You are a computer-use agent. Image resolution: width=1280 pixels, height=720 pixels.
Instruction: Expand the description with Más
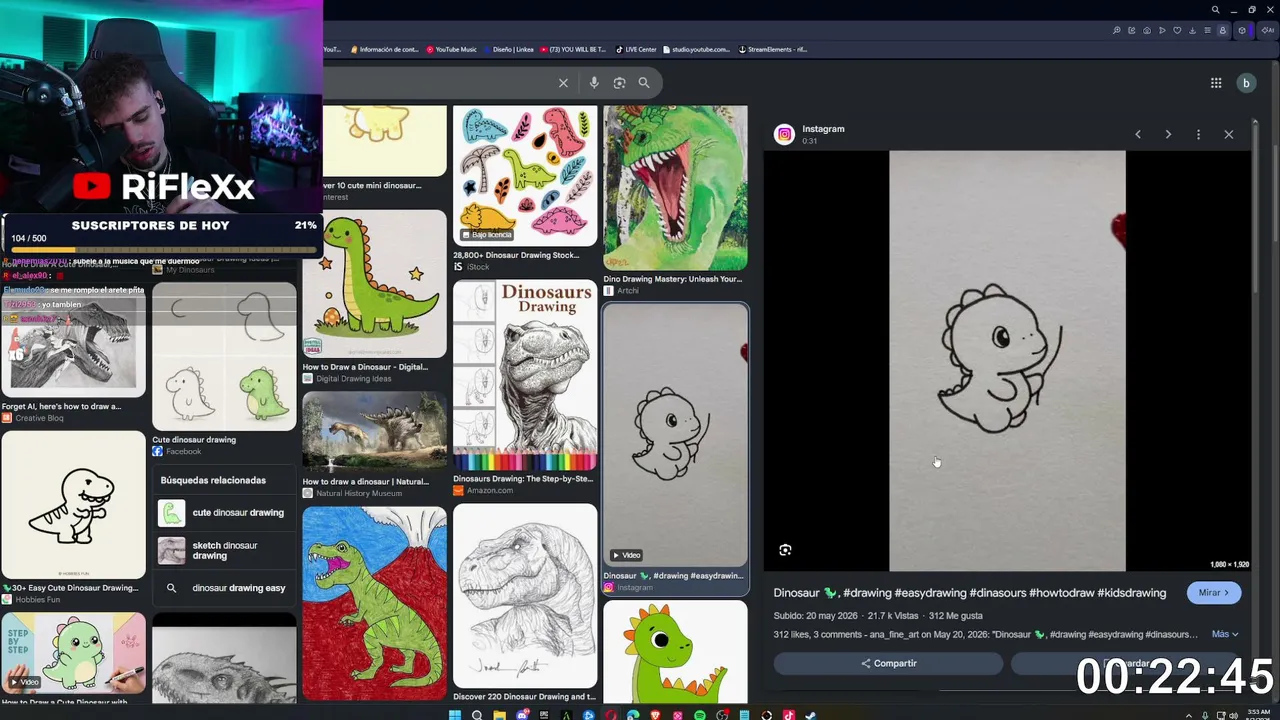pyautogui.click(x=1225, y=634)
